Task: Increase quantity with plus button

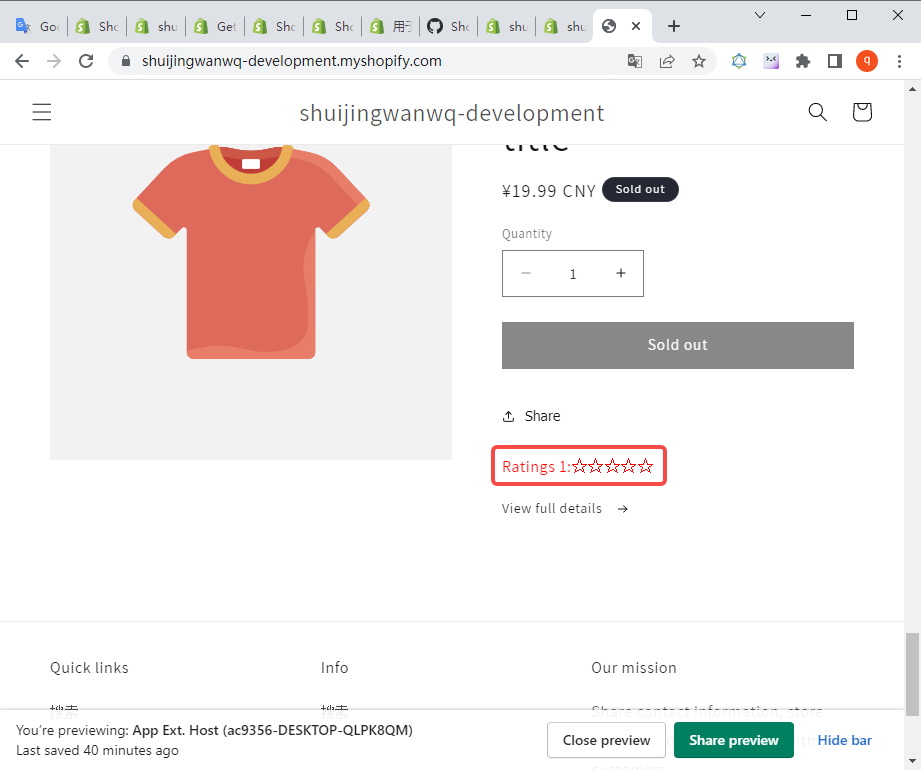Action: pos(620,273)
